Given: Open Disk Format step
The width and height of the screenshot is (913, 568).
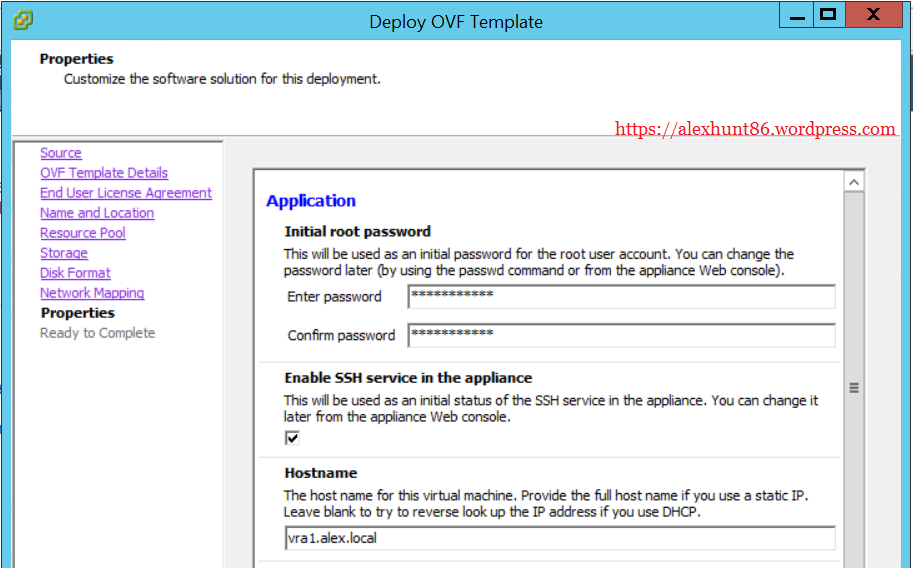Looking at the screenshot, I should [x=75, y=273].
